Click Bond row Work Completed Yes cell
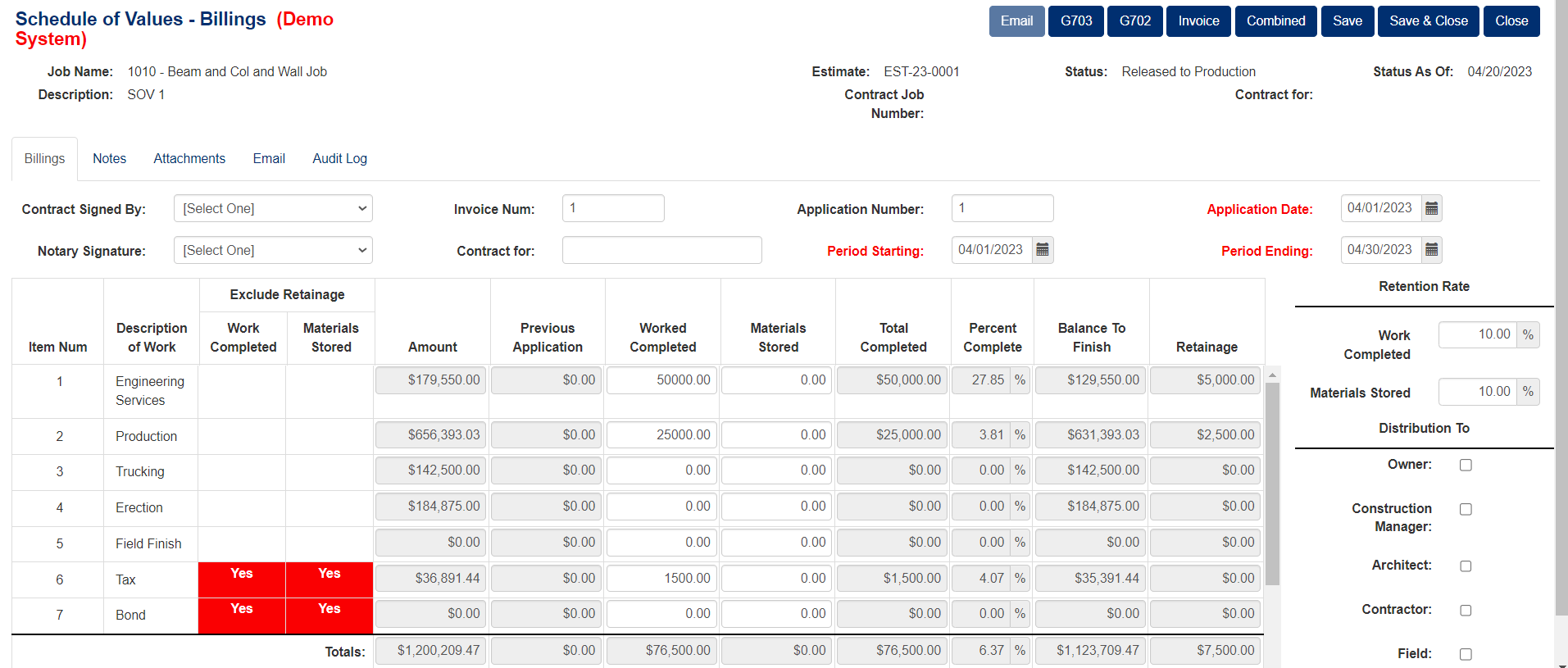Viewport: 1568px width, 668px height. (x=242, y=616)
